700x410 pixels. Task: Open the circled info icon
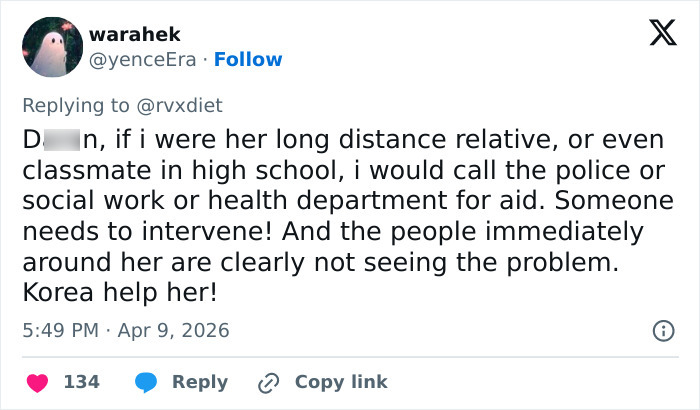pyautogui.click(x=662, y=330)
